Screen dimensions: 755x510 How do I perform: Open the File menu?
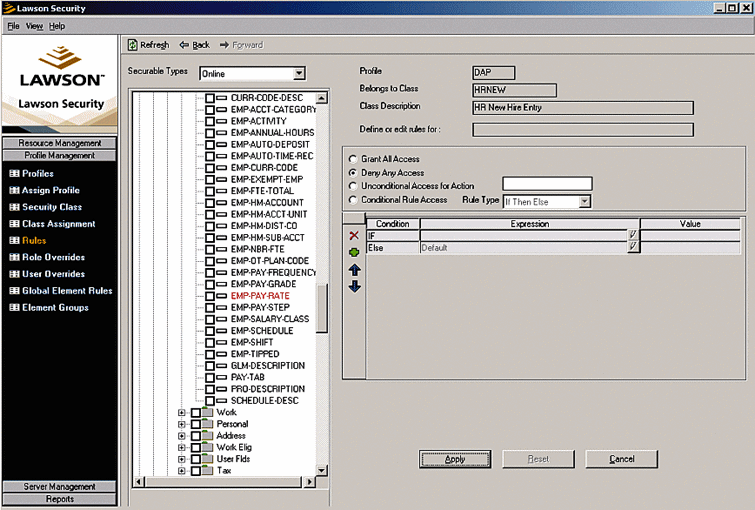13,26
